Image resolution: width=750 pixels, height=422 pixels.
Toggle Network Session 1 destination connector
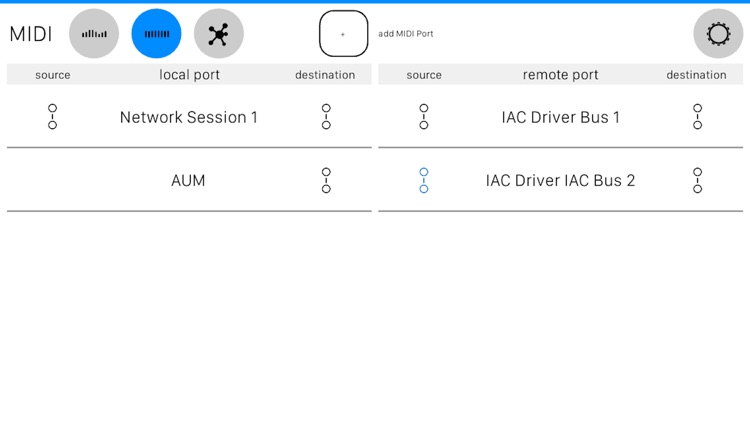coord(326,117)
